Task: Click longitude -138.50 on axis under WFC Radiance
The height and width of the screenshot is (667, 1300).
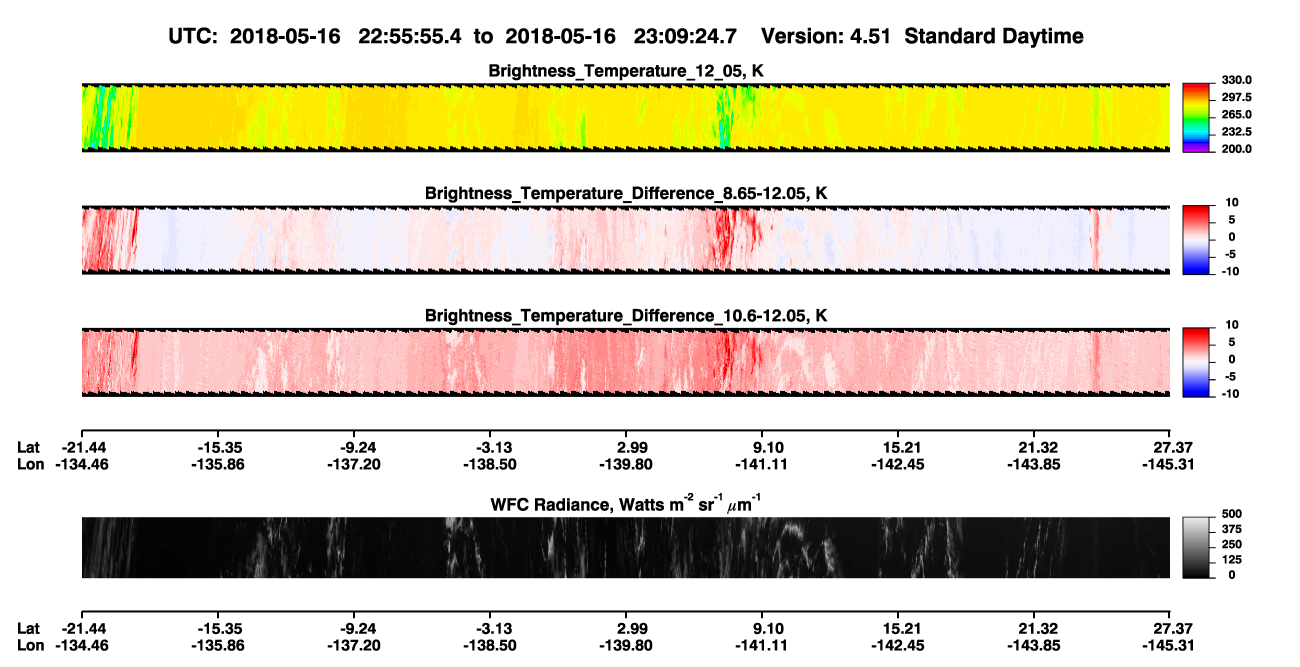Action: pos(489,645)
